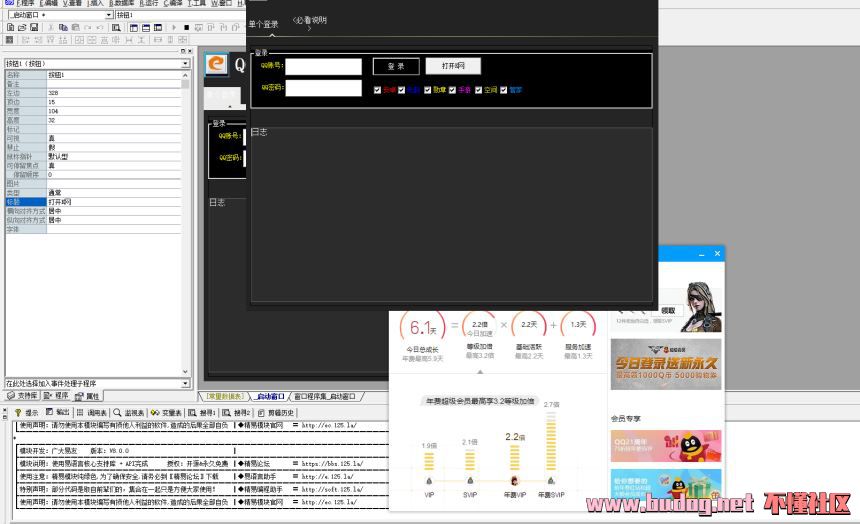Click the Find/preview magnifier toolbar icon
This screenshot has width=860, height=524.
117,28
